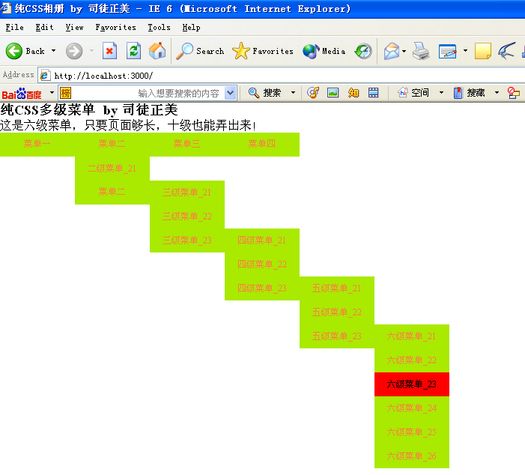
Task: Open the Tools menu
Action: point(159,27)
